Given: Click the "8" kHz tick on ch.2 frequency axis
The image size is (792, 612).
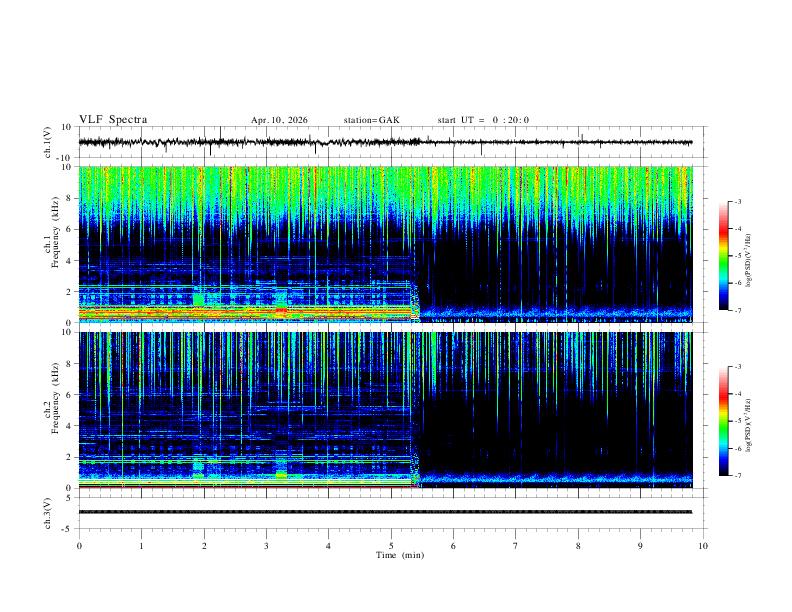Looking at the screenshot, I should (x=70, y=364).
